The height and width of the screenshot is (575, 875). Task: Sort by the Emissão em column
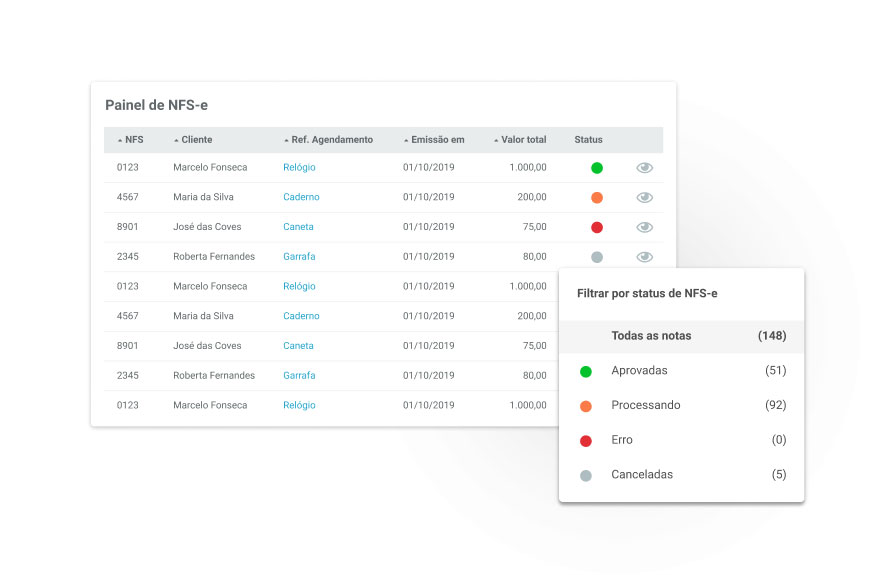(434, 140)
